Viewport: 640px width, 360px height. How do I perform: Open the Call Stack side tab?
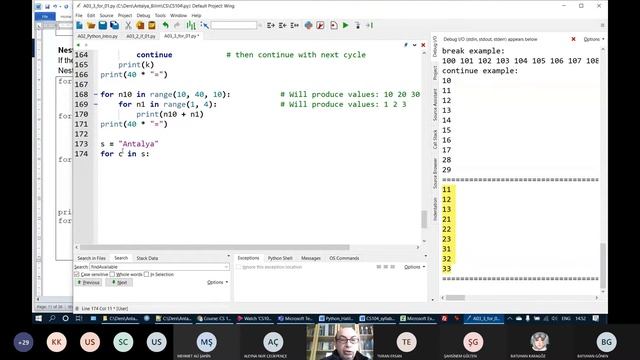pos(435,139)
